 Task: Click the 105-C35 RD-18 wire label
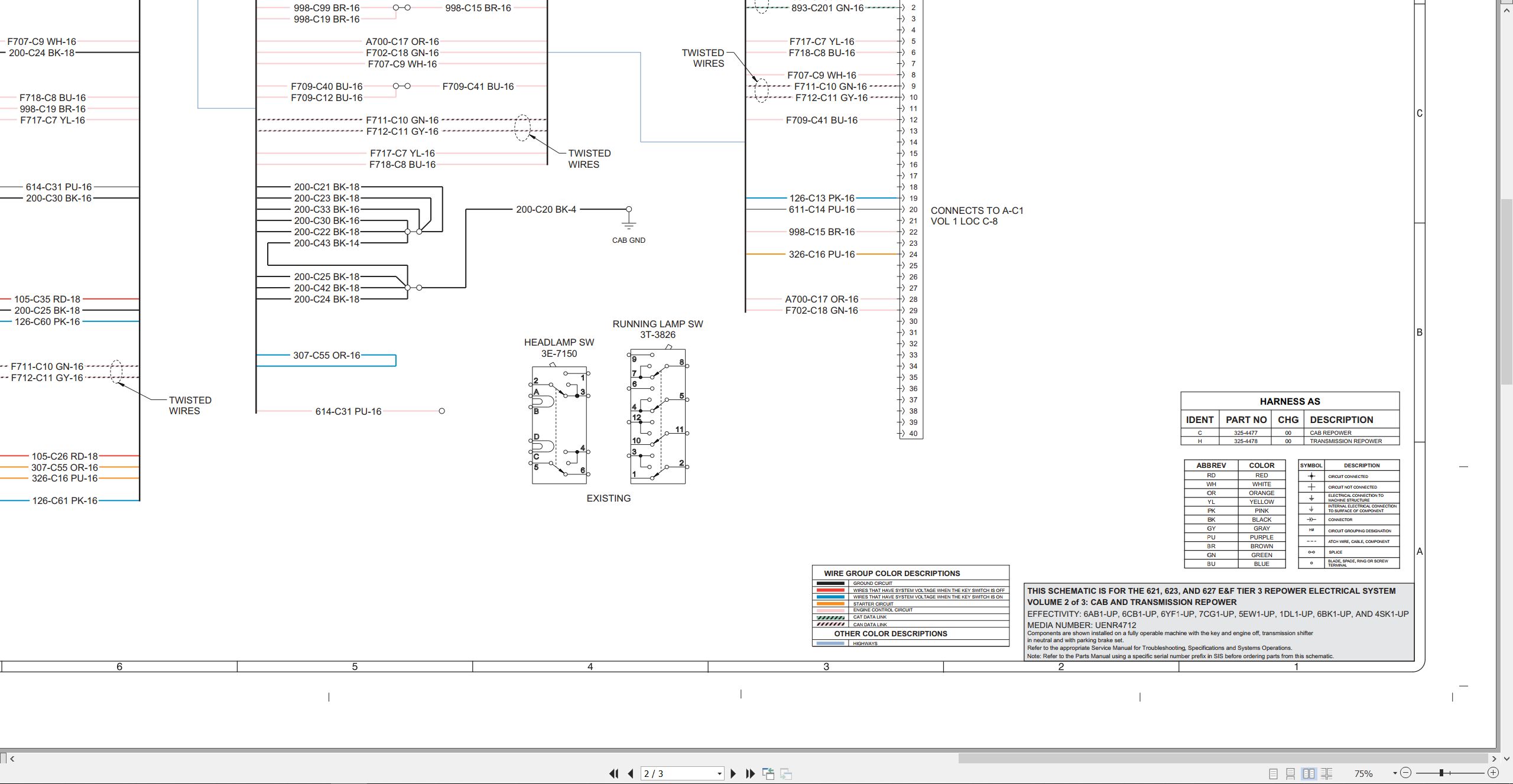[x=47, y=299]
